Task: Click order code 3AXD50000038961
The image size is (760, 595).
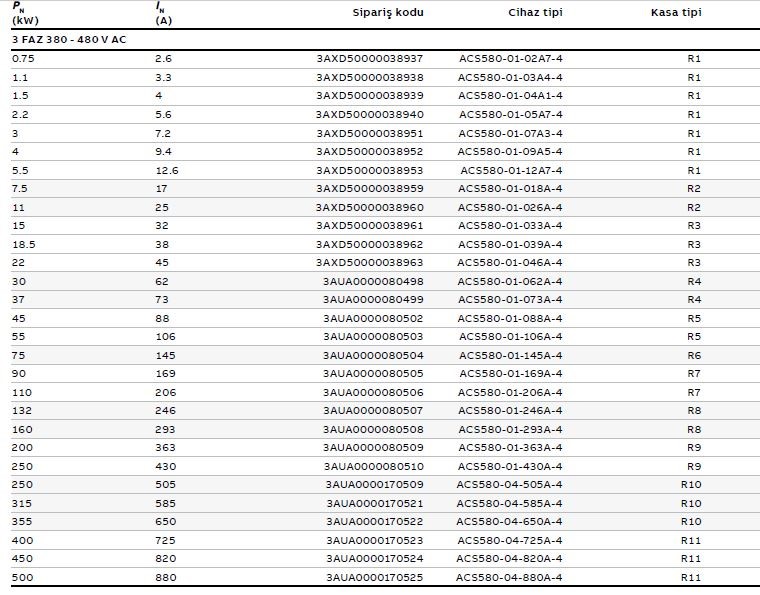Action: point(370,226)
